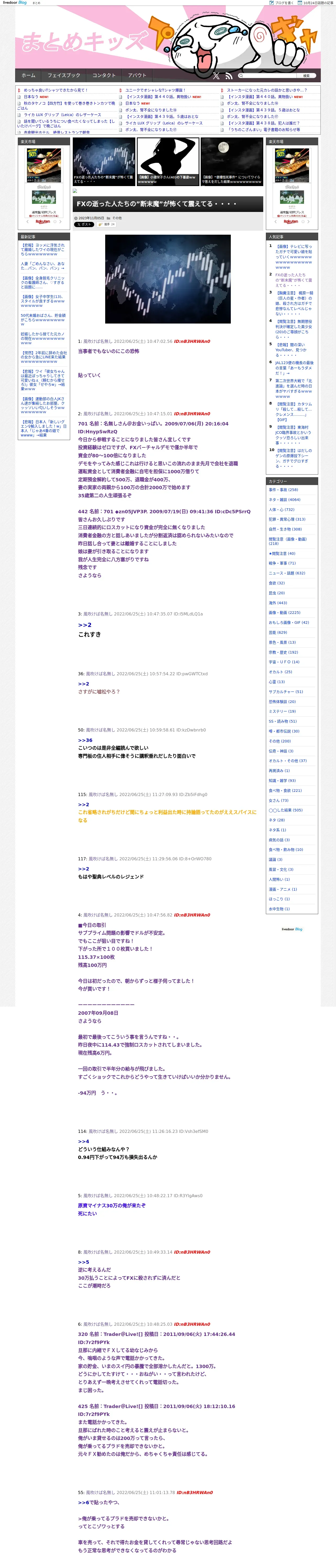
Task: Open popular article 7 第二次世界大戦で「北進論」
Action: click(293, 388)
